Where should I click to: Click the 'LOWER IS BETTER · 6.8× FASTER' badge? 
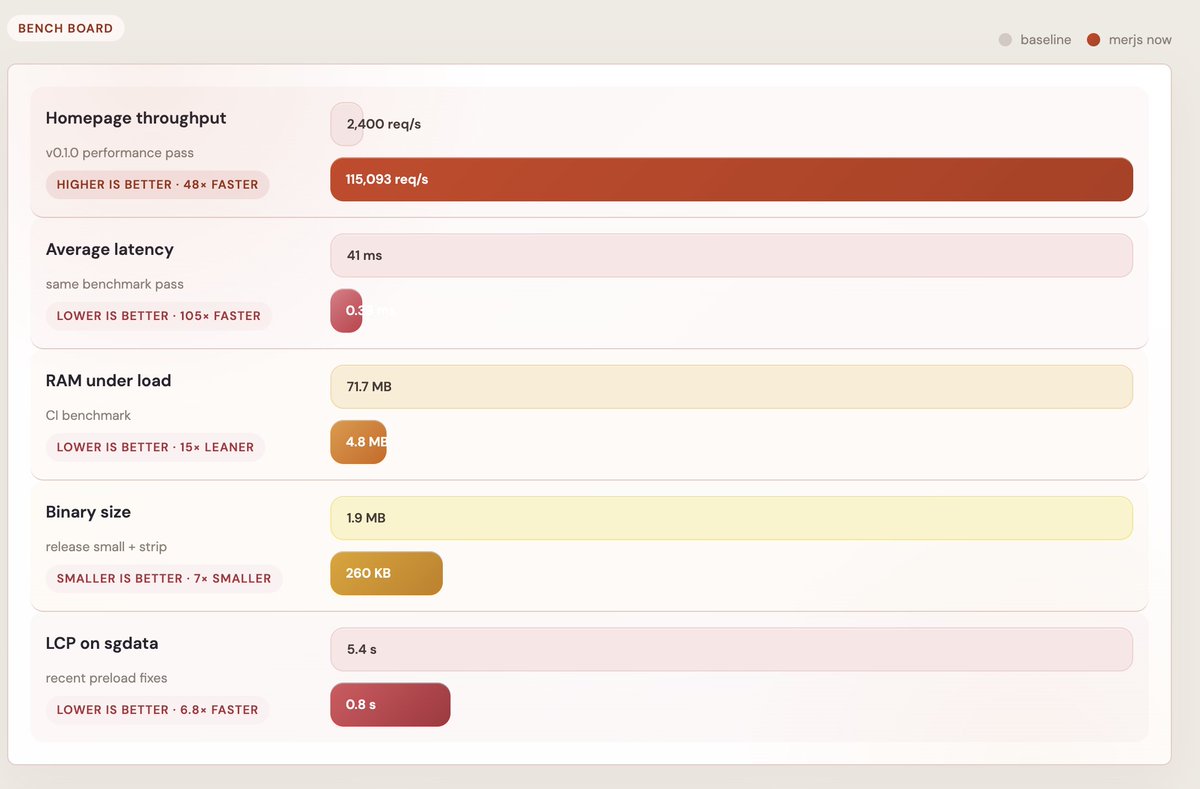click(157, 709)
